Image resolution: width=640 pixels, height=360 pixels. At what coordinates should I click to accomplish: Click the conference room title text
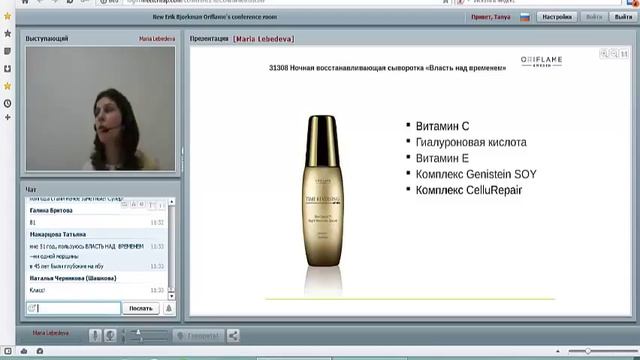(x=215, y=17)
